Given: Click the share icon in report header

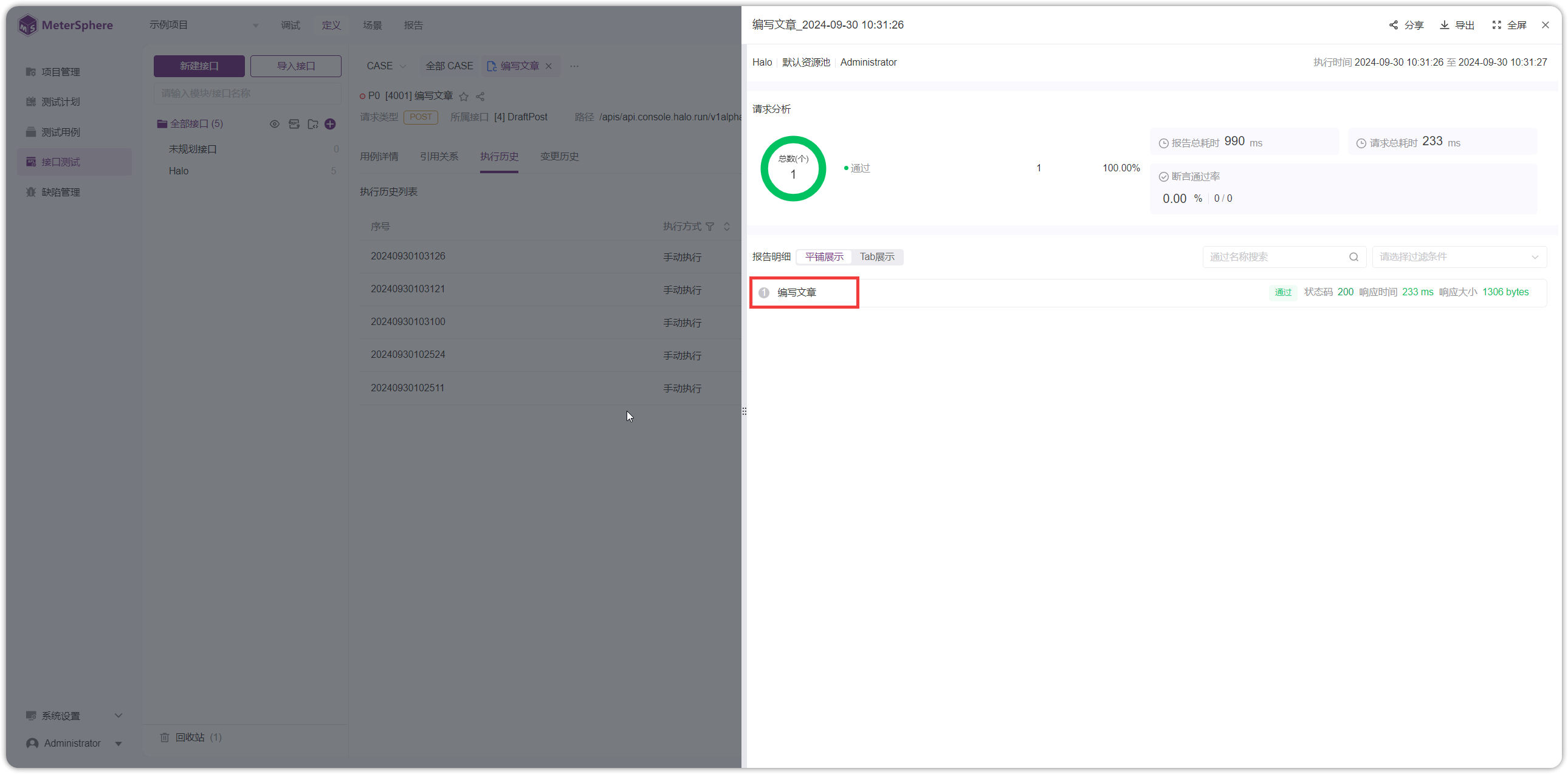Looking at the screenshot, I should [1394, 25].
